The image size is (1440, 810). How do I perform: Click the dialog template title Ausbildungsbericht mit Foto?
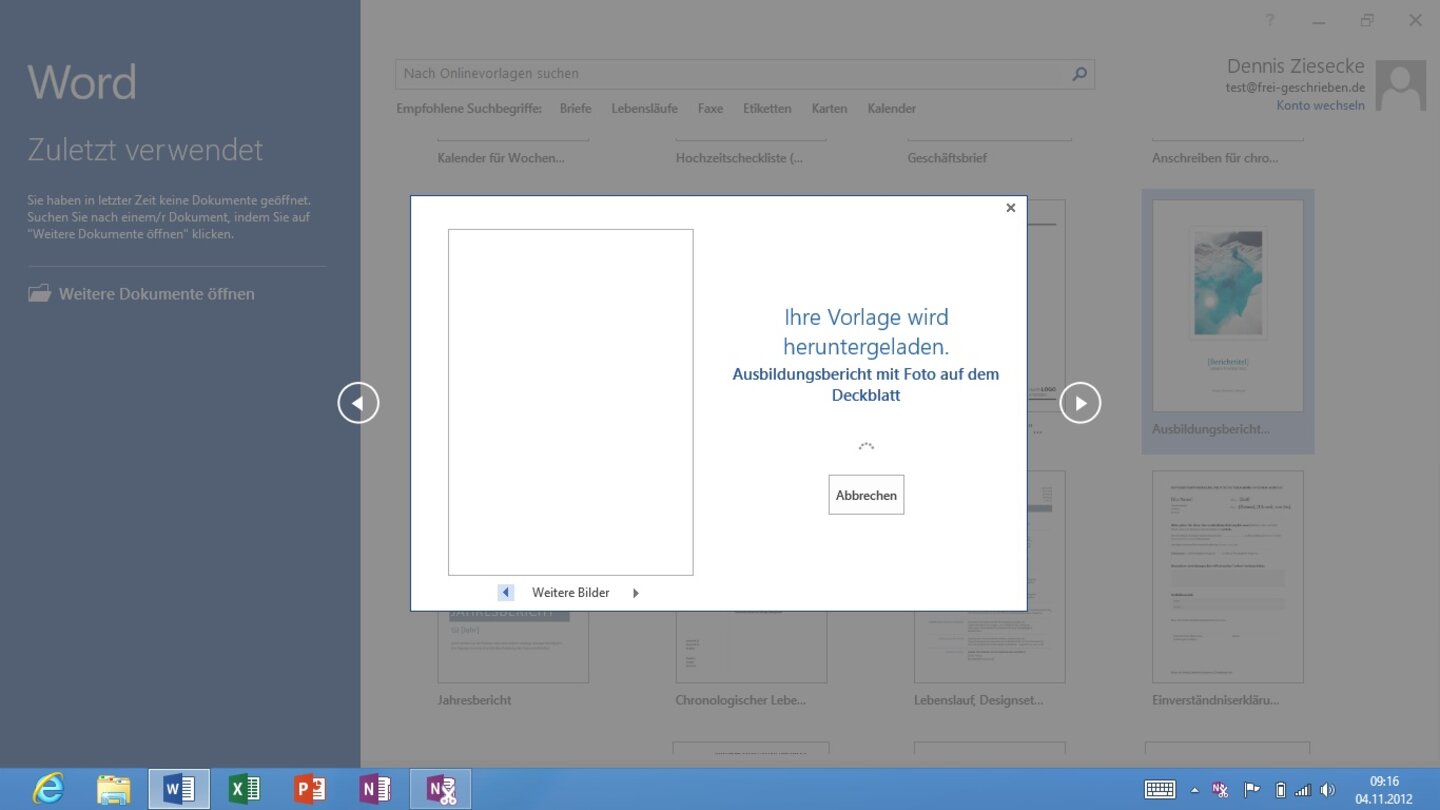[x=866, y=384]
